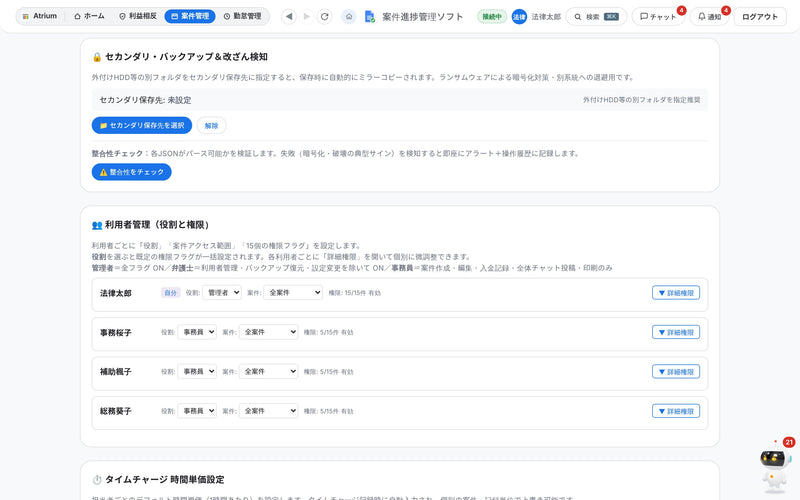Click 整合性をチェック button

132,172
